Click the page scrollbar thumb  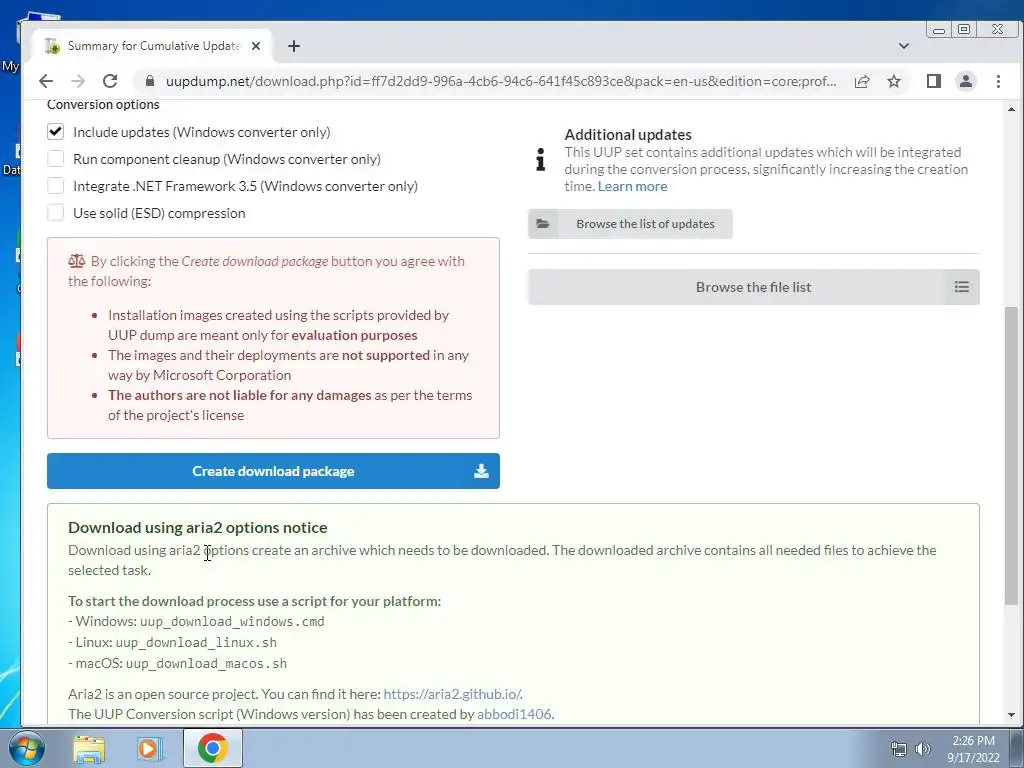point(1011,454)
